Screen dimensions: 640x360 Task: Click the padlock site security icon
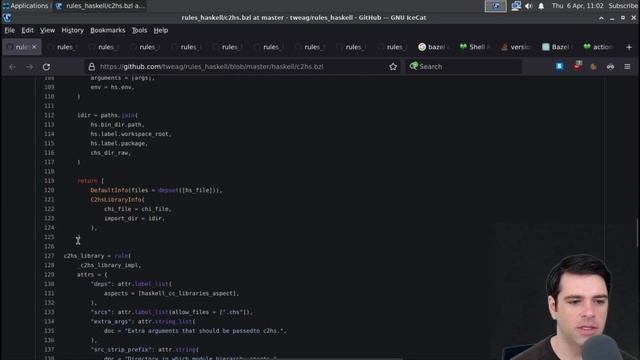[x=91, y=67]
